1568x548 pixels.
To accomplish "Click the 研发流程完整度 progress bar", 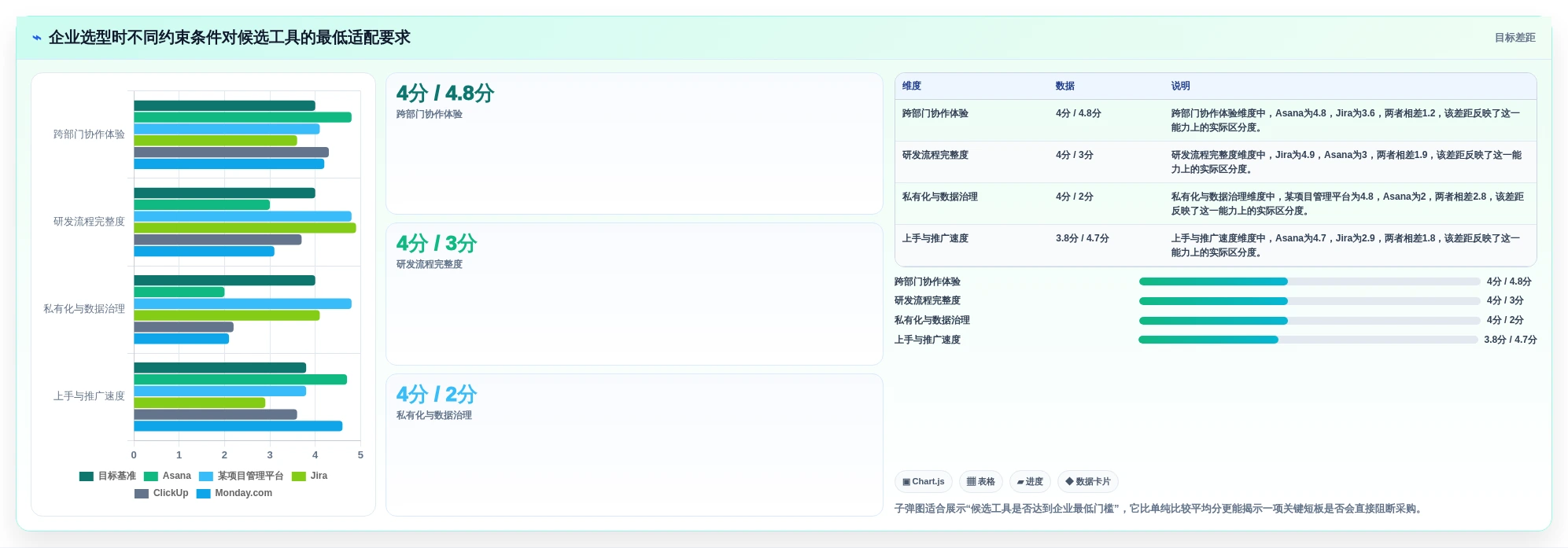I will [1309, 301].
